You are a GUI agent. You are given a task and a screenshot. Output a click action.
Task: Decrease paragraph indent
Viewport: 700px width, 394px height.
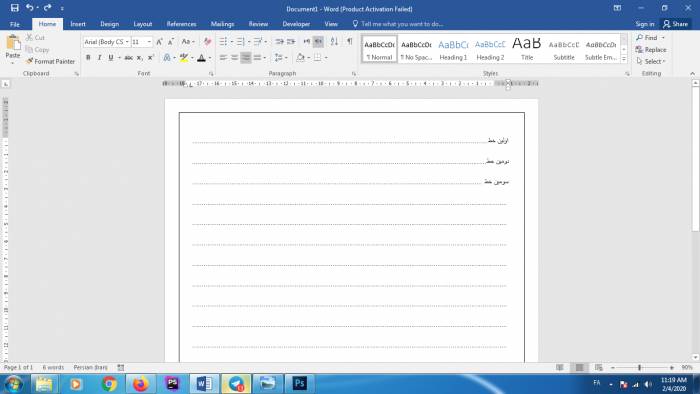click(x=279, y=41)
